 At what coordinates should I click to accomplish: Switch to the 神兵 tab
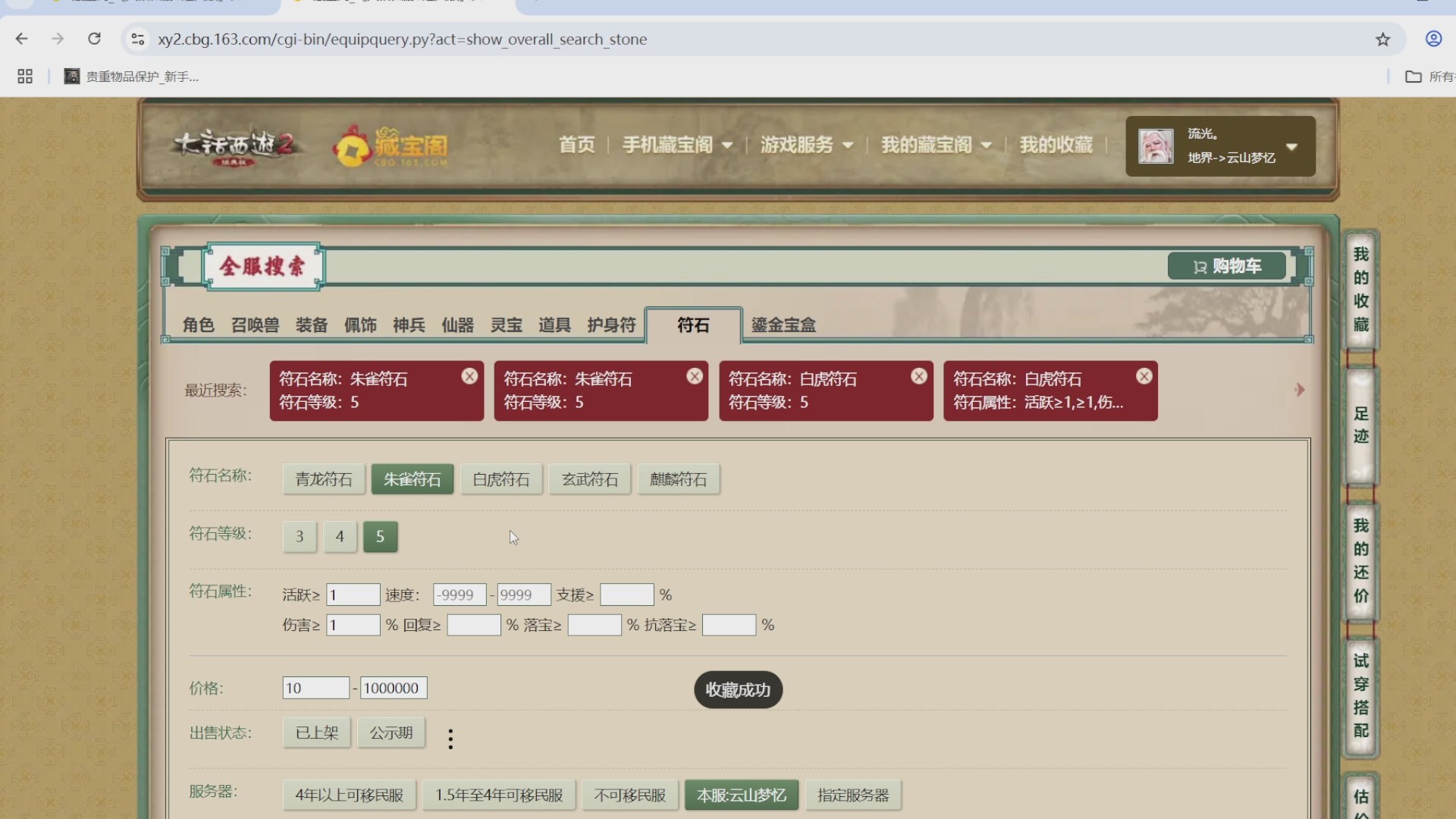(x=409, y=325)
